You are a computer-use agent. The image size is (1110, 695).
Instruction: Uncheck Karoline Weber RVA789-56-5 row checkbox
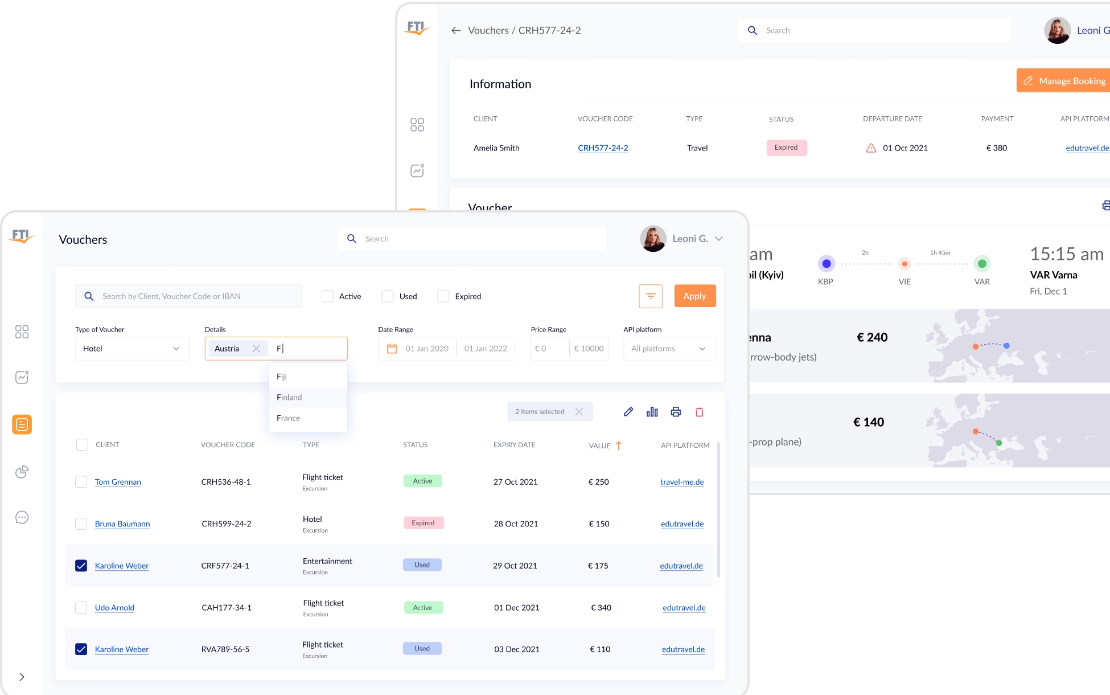[81, 649]
